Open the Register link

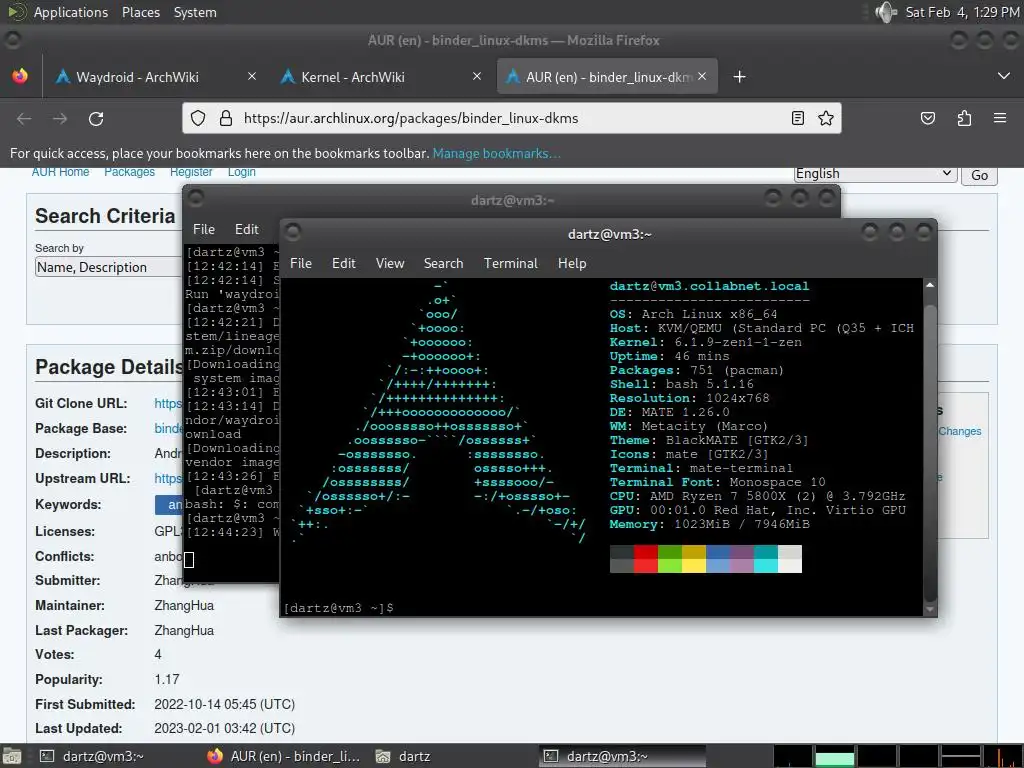coord(191,172)
